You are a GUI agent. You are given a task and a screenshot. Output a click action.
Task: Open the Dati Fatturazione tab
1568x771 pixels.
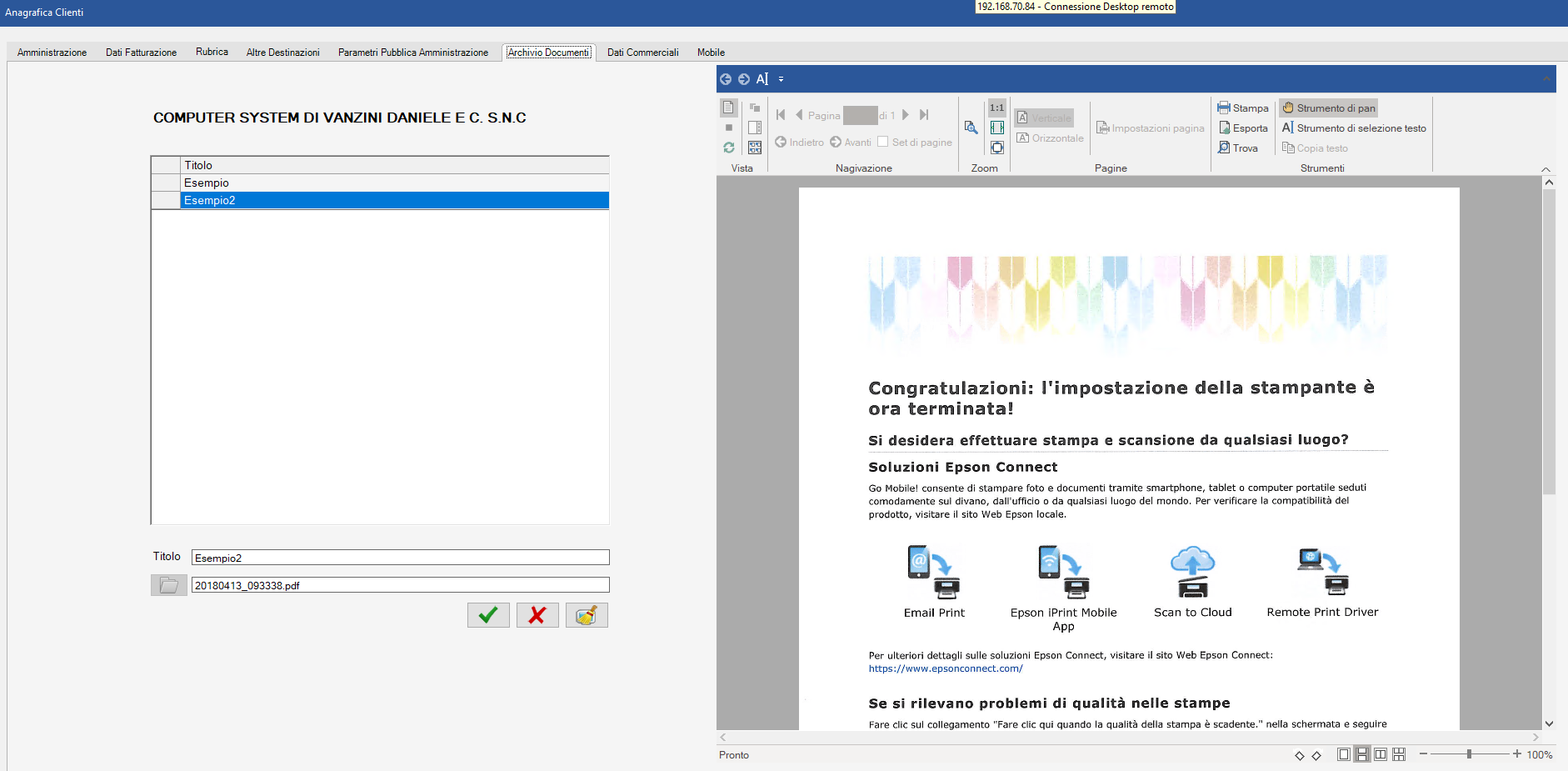tap(141, 53)
